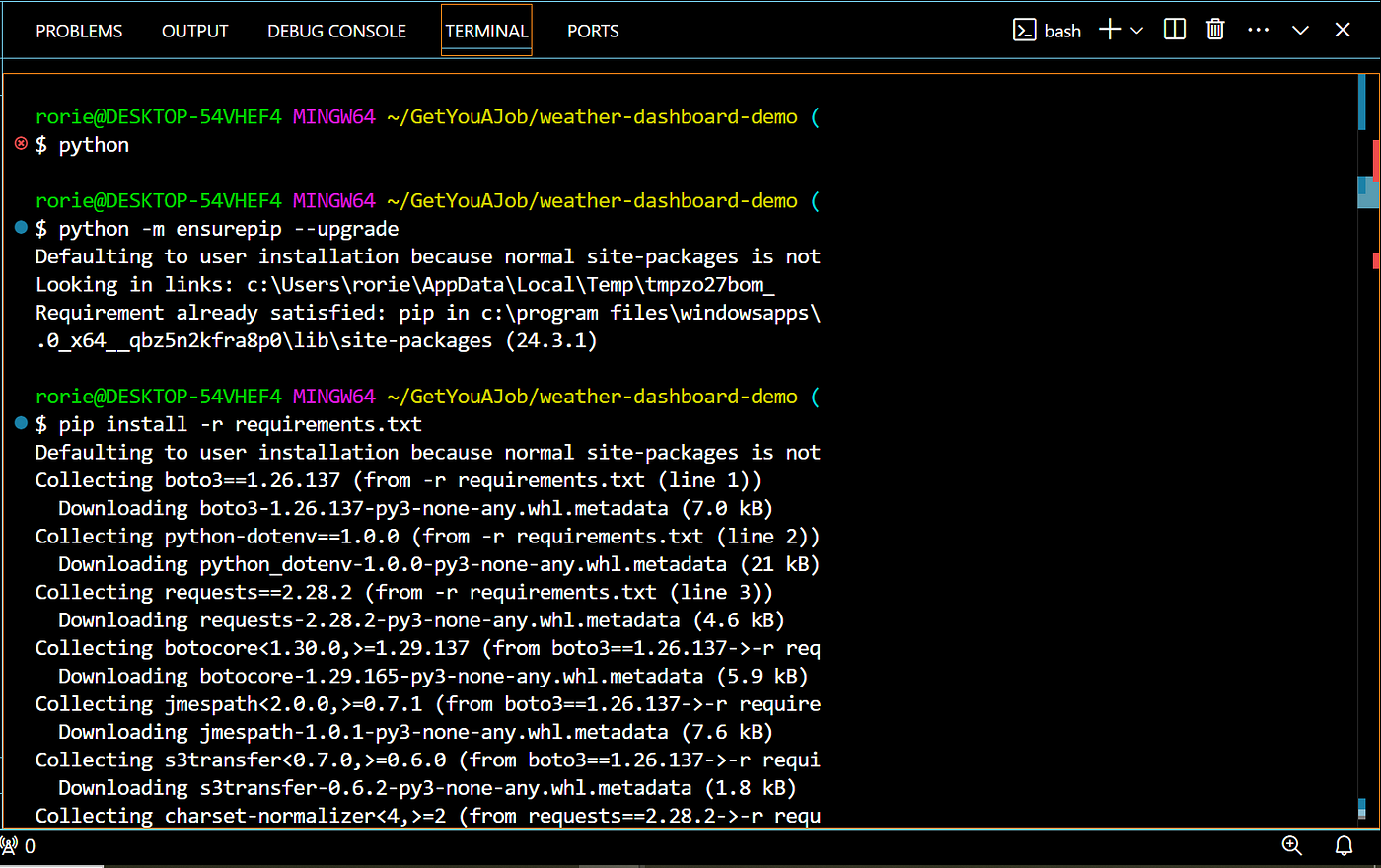Open the PROBLEMS panel tab
This screenshot has width=1381, height=868.
point(79,31)
